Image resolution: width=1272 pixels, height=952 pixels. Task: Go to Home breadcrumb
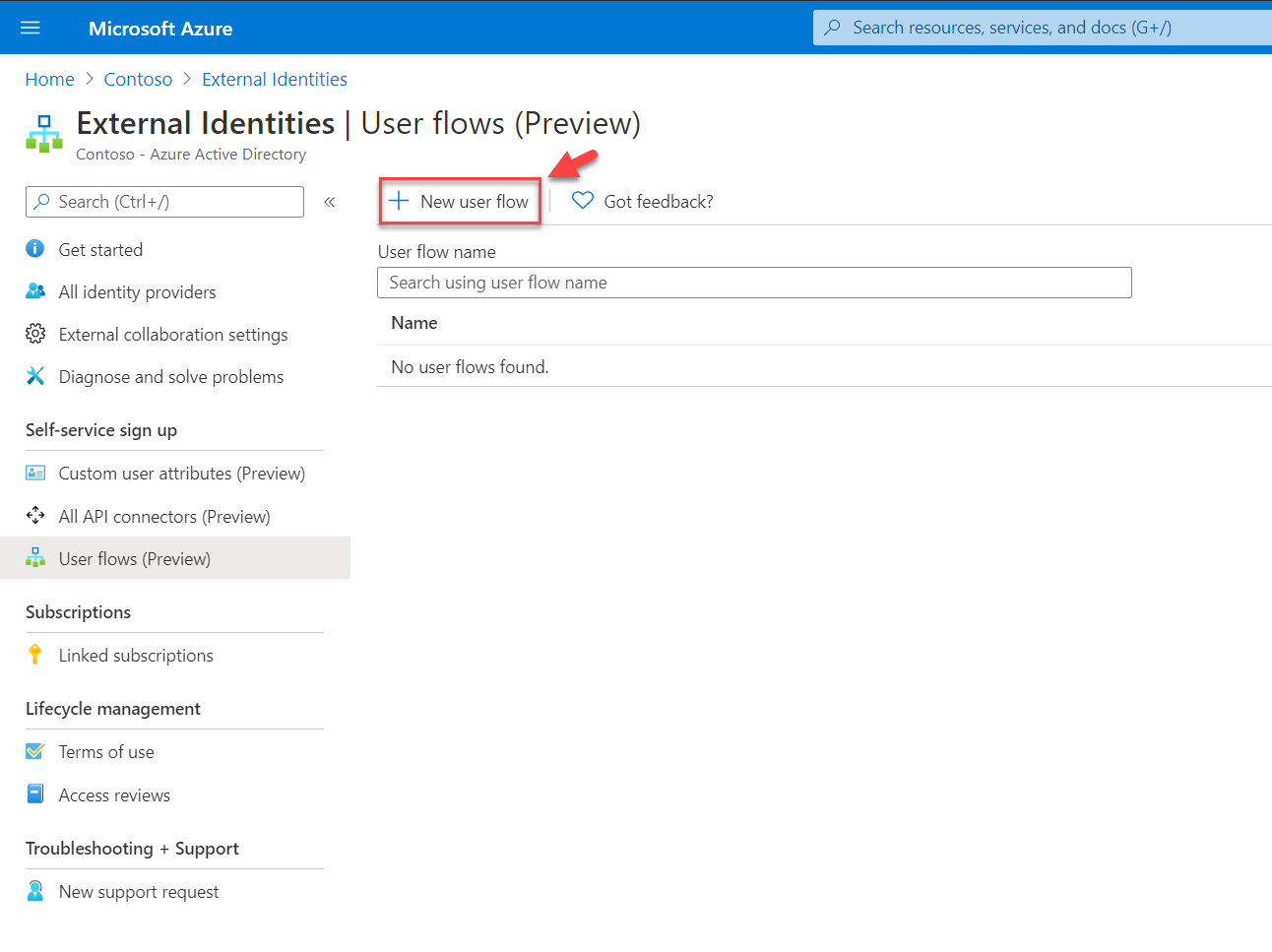(49, 79)
